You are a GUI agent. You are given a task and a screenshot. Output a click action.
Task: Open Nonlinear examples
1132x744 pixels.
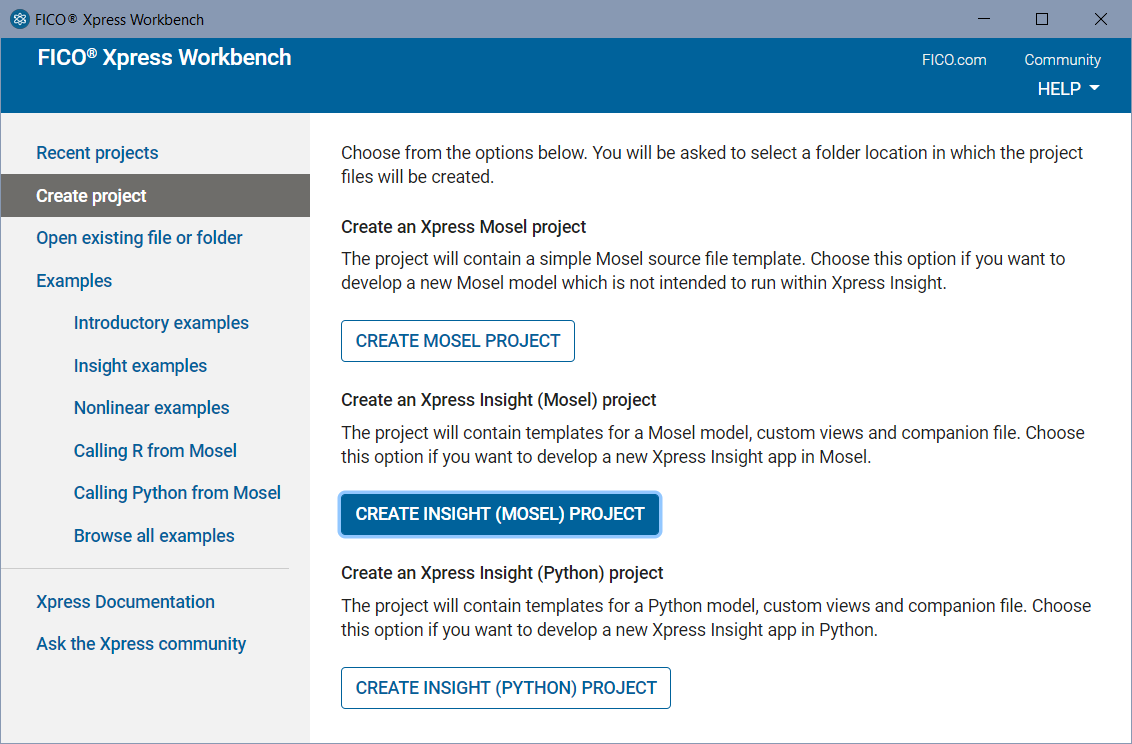(x=151, y=408)
